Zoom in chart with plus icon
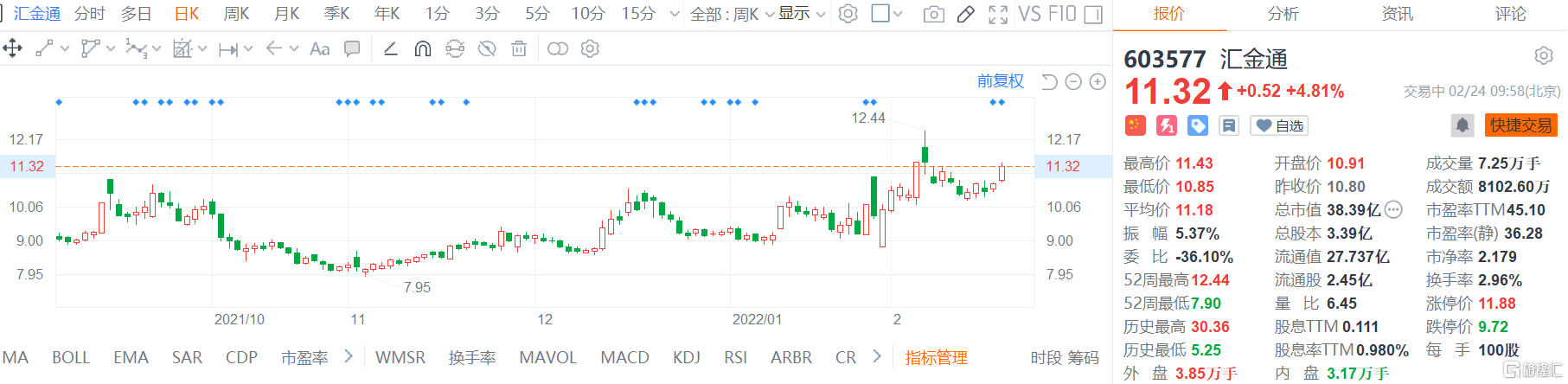Image resolution: width=1568 pixels, height=384 pixels. click(x=1098, y=81)
